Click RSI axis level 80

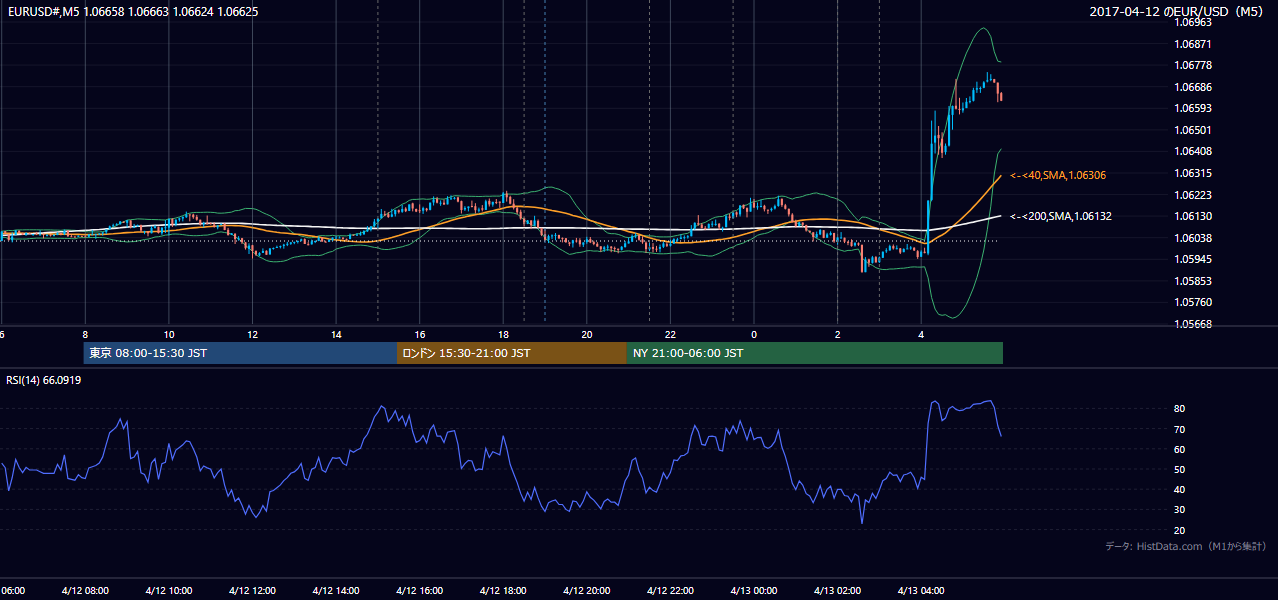click(x=1179, y=409)
